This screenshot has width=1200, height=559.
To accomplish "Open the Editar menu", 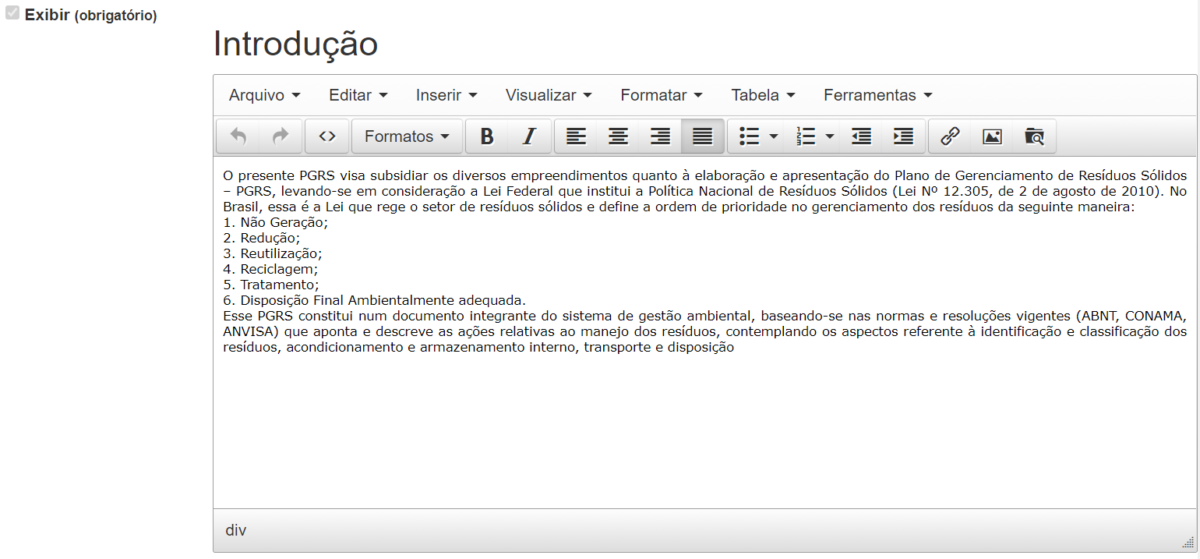I will (x=358, y=95).
